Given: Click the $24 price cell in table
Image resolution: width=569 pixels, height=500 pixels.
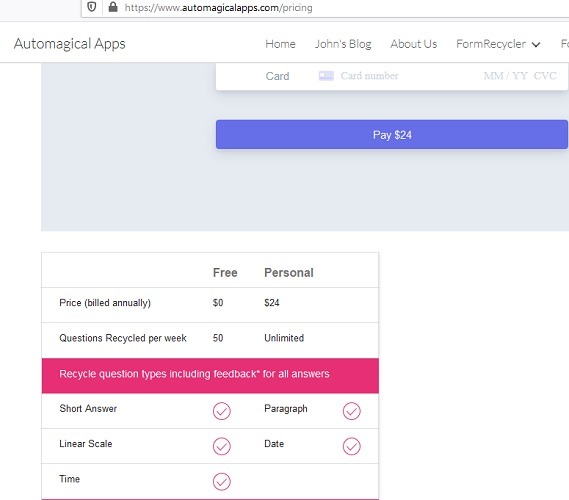Looking at the screenshot, I should tap(272, 303).
